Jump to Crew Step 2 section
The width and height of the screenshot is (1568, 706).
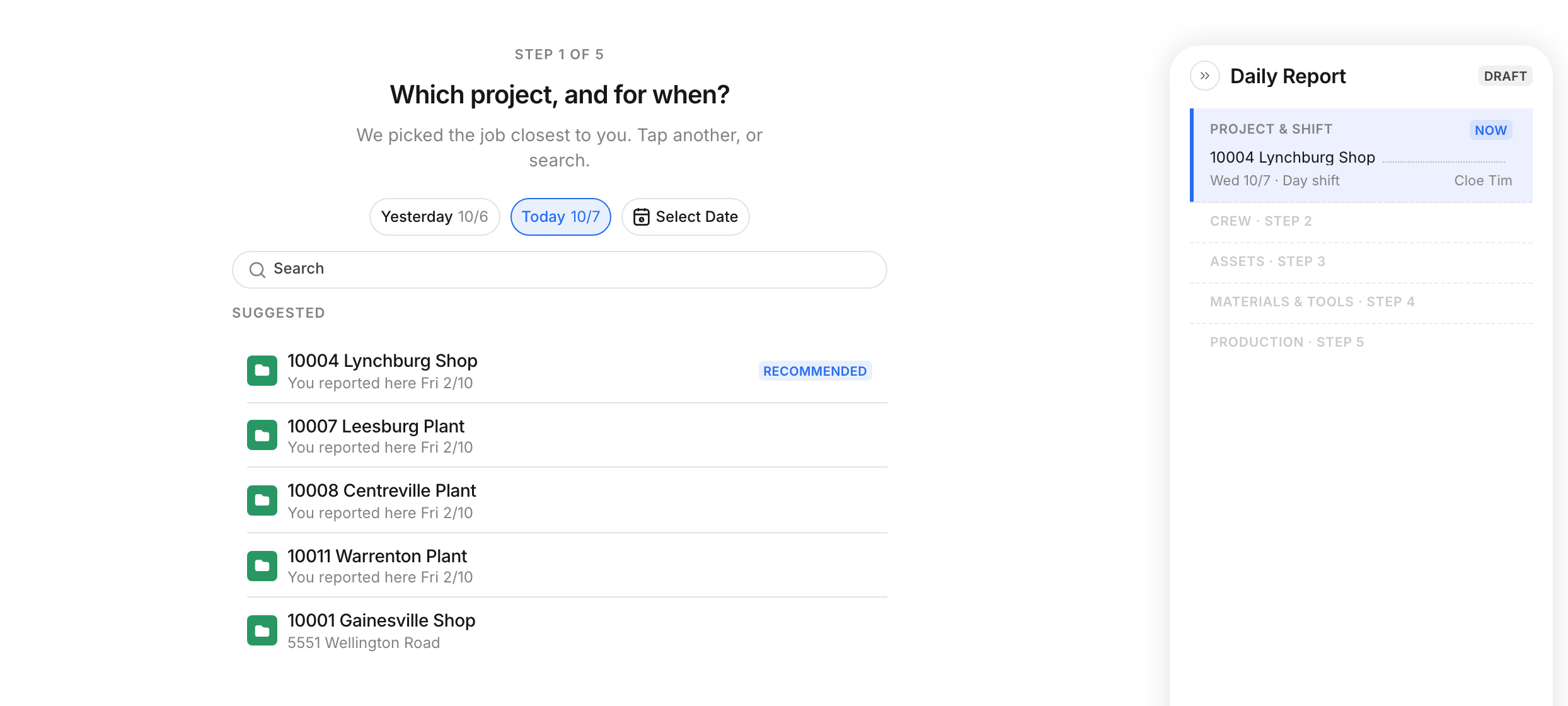[1361, 222]
